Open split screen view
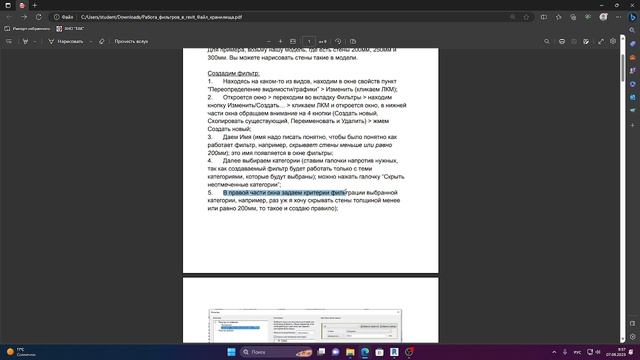Image resolution: width=640 pixels, height=360 pixels. click(544, 17)
